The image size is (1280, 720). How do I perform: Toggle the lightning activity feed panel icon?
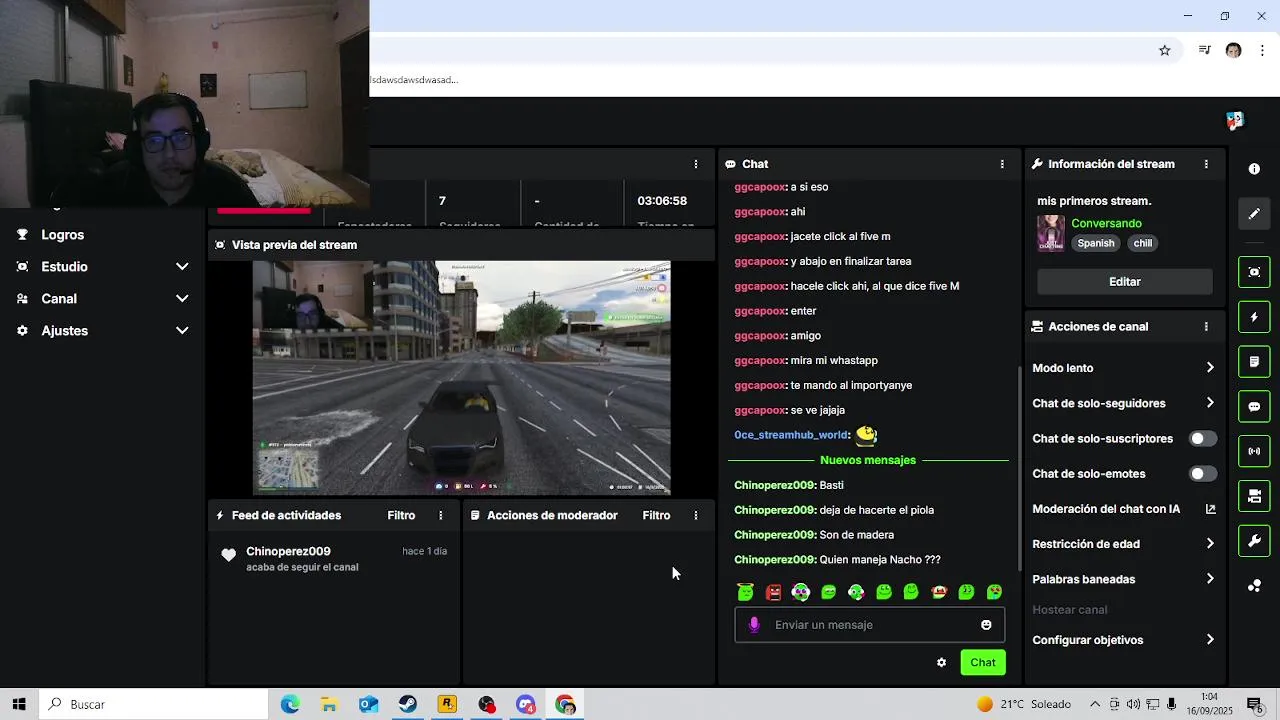(1254, 317)
